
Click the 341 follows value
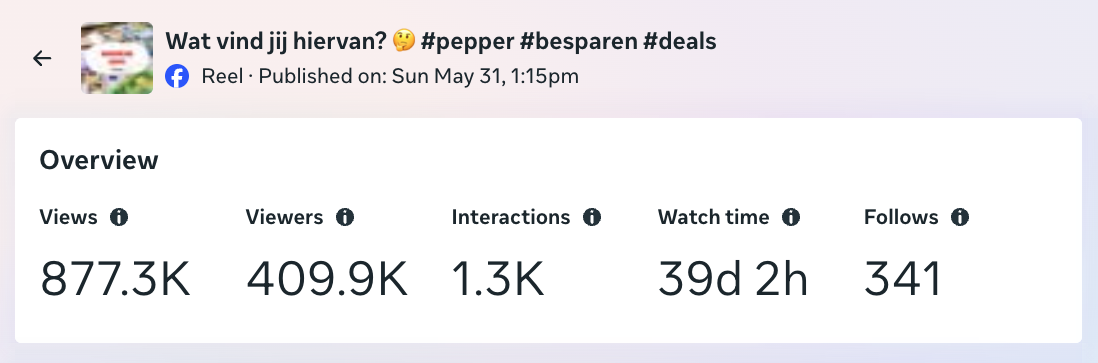903,279
